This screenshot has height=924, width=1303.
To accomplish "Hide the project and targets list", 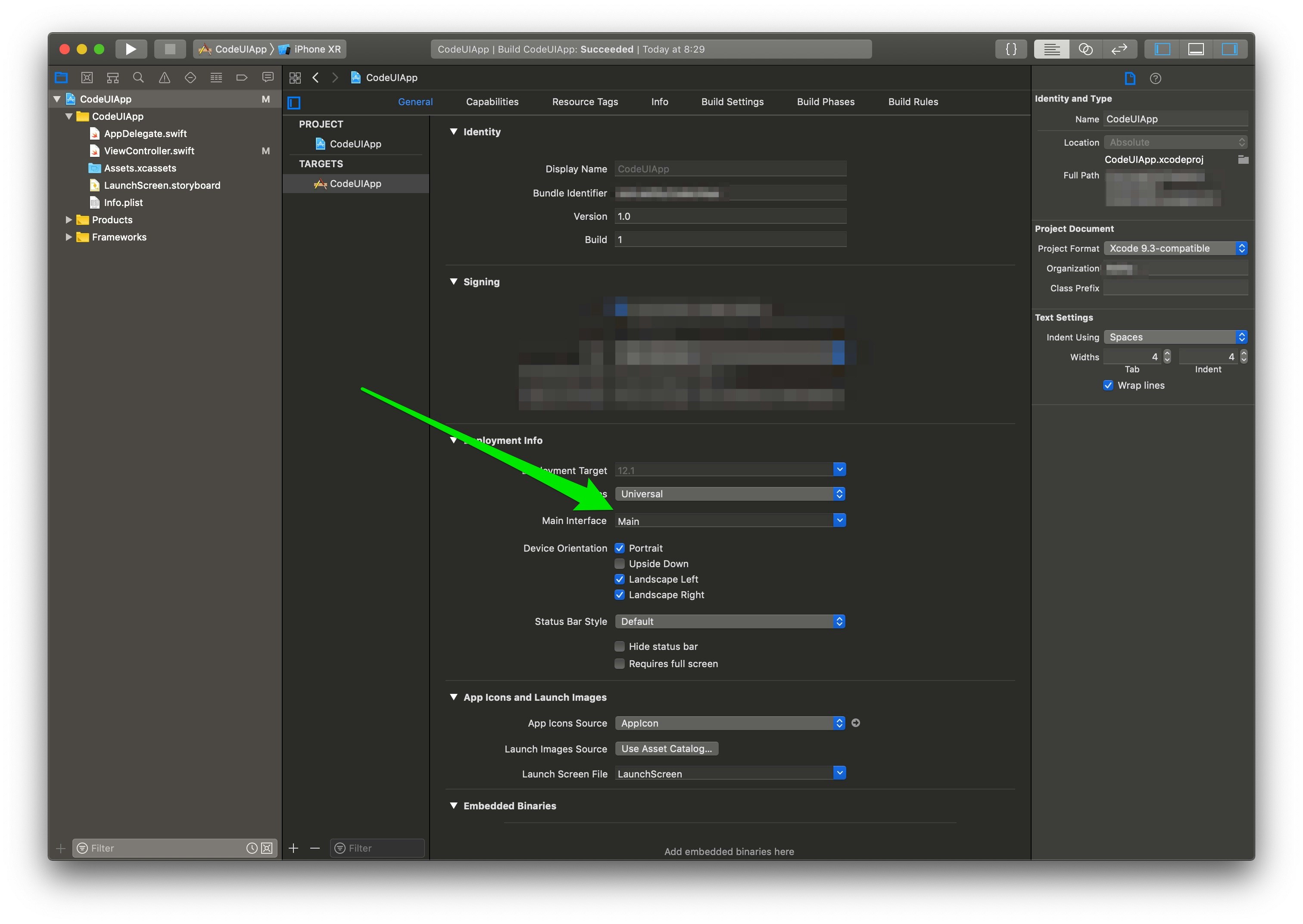I will pyautogui.click(x=294, y=103).
